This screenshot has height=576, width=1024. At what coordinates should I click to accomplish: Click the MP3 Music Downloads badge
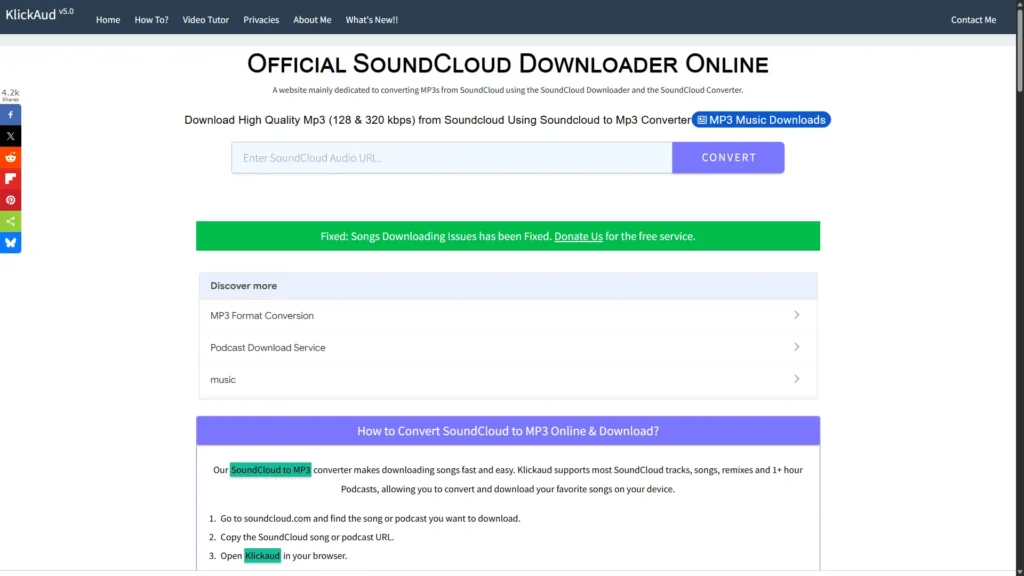(761, 120)
